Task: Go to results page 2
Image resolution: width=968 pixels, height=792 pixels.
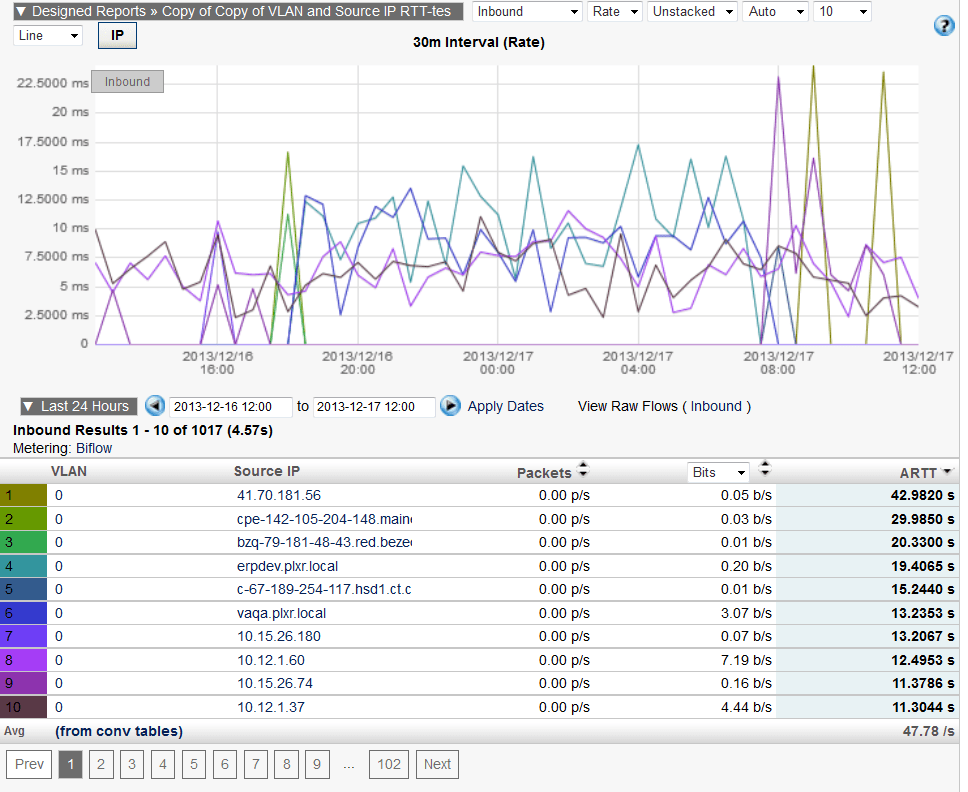Action: click(x=101, y=764)
